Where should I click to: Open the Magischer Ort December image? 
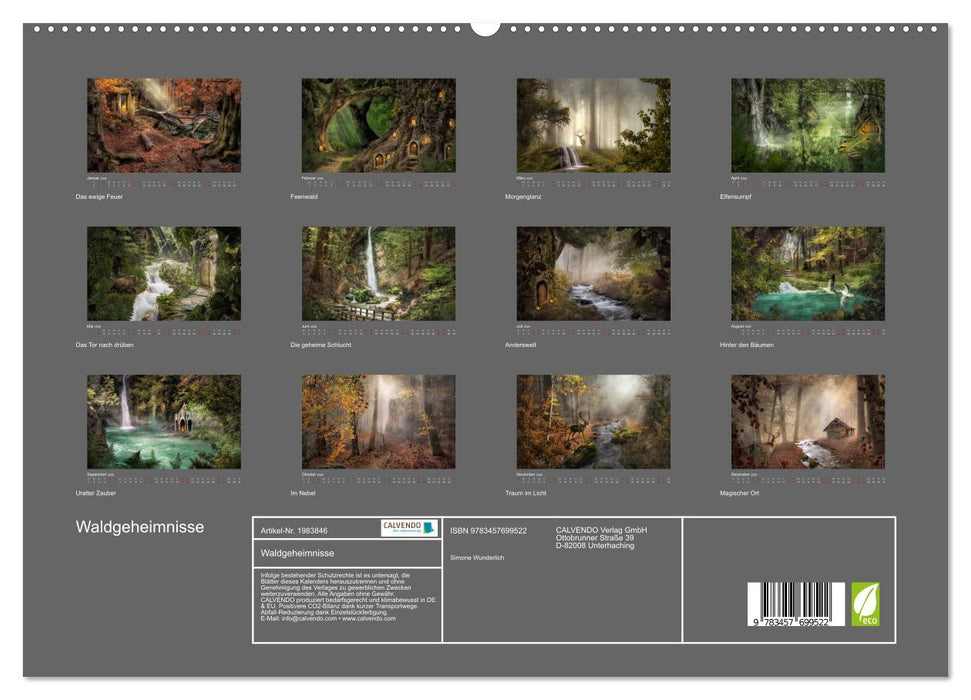click(809, 420)
